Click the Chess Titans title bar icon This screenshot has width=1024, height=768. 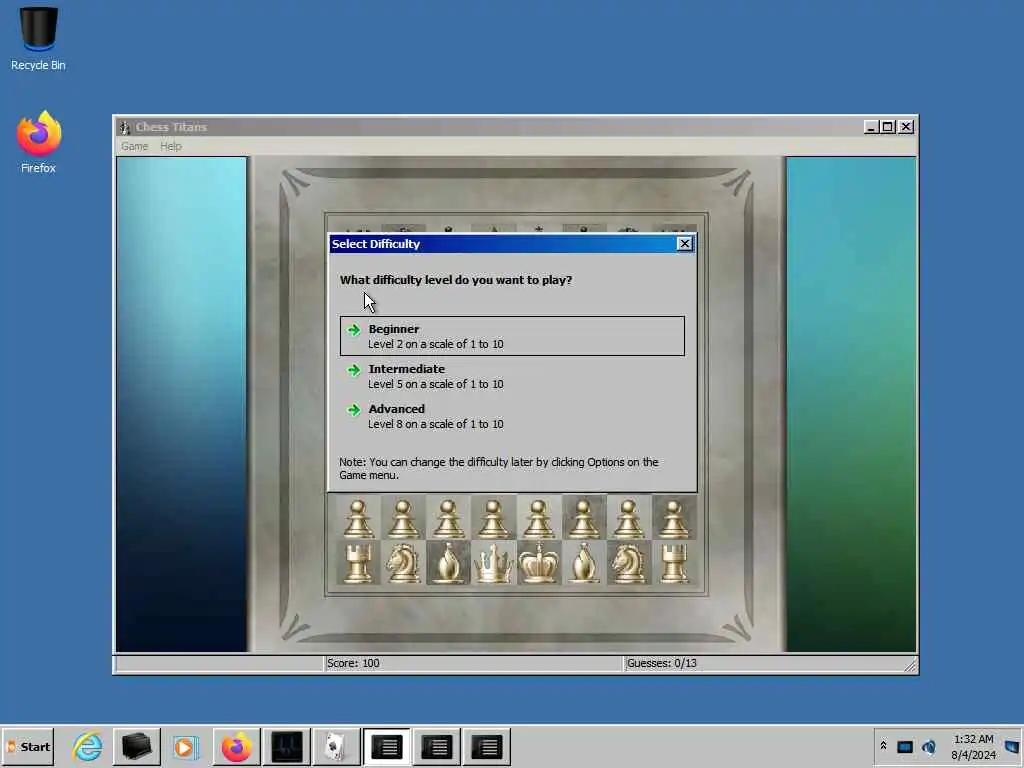(x=125, y=127)
